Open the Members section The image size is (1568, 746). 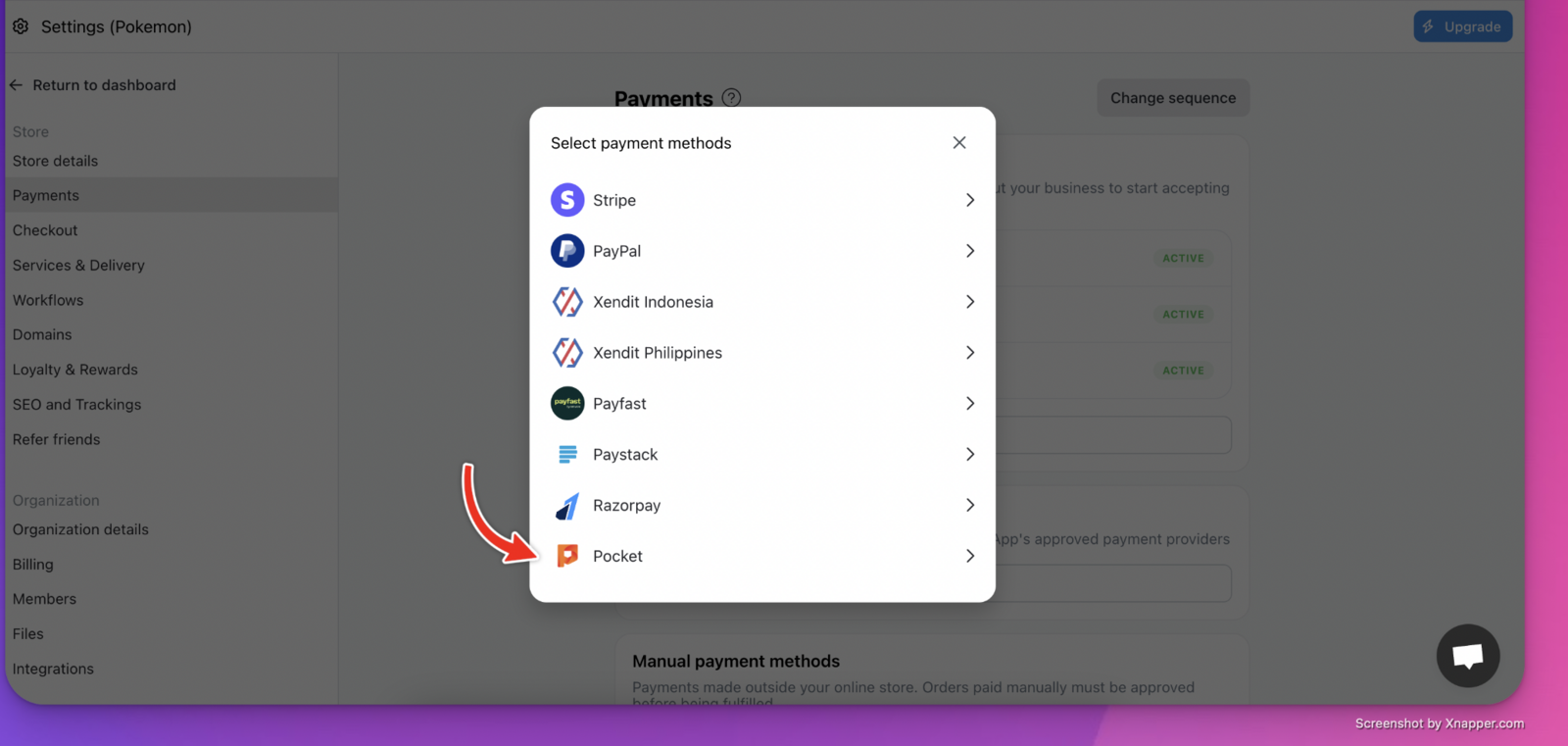[44, 599]
